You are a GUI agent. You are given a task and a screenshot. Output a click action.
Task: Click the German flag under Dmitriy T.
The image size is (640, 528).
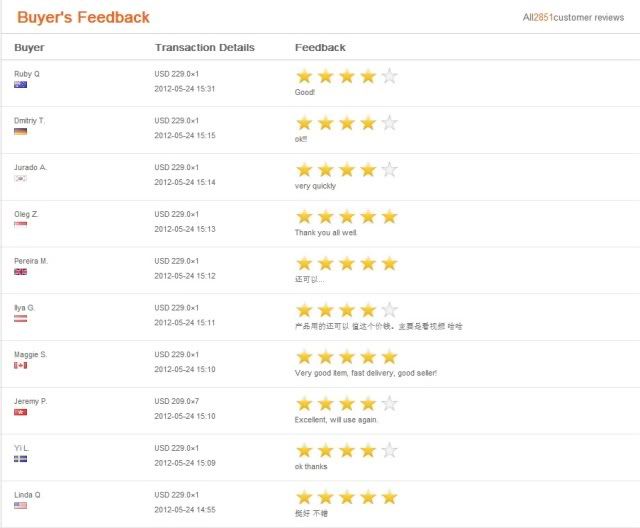20,131
